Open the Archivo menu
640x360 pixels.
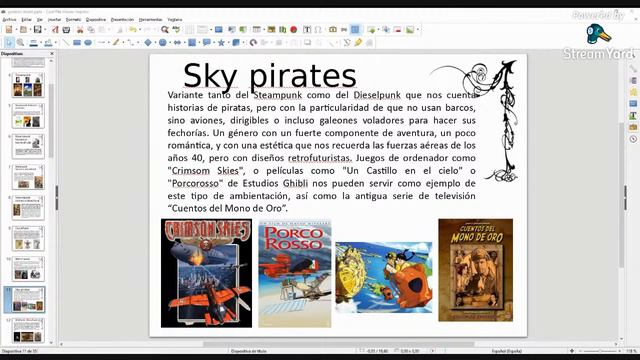9,20
